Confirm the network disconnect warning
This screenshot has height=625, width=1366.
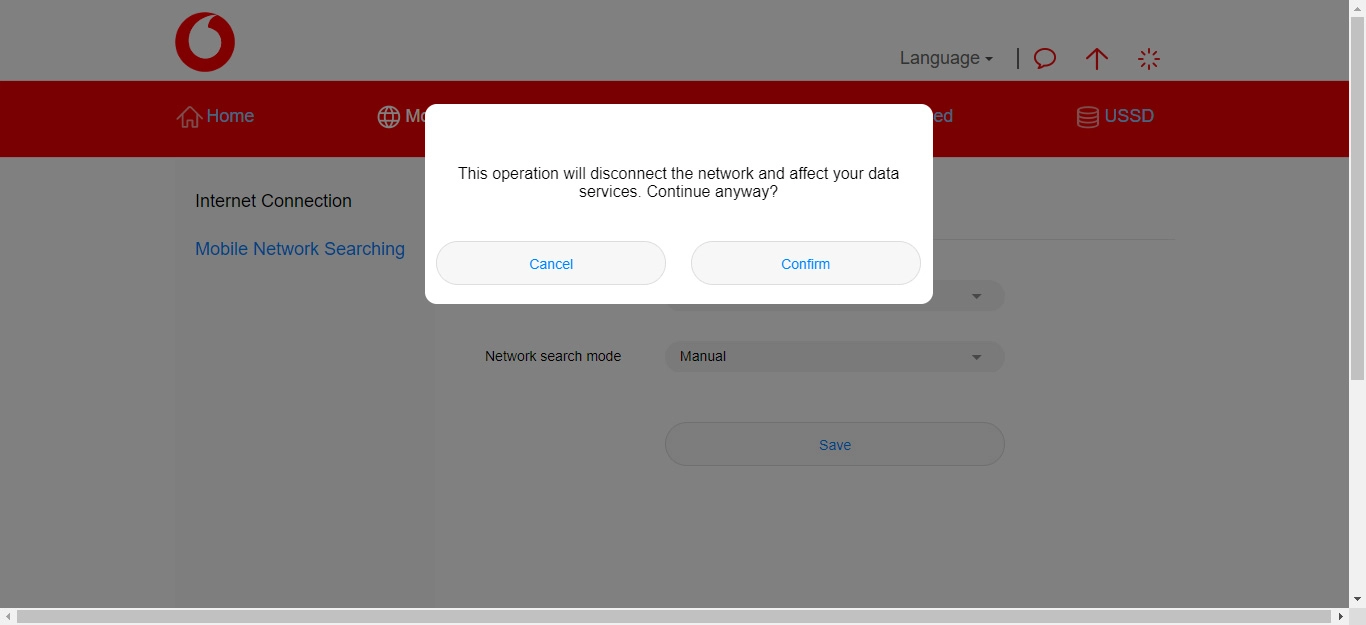point(805,263)
